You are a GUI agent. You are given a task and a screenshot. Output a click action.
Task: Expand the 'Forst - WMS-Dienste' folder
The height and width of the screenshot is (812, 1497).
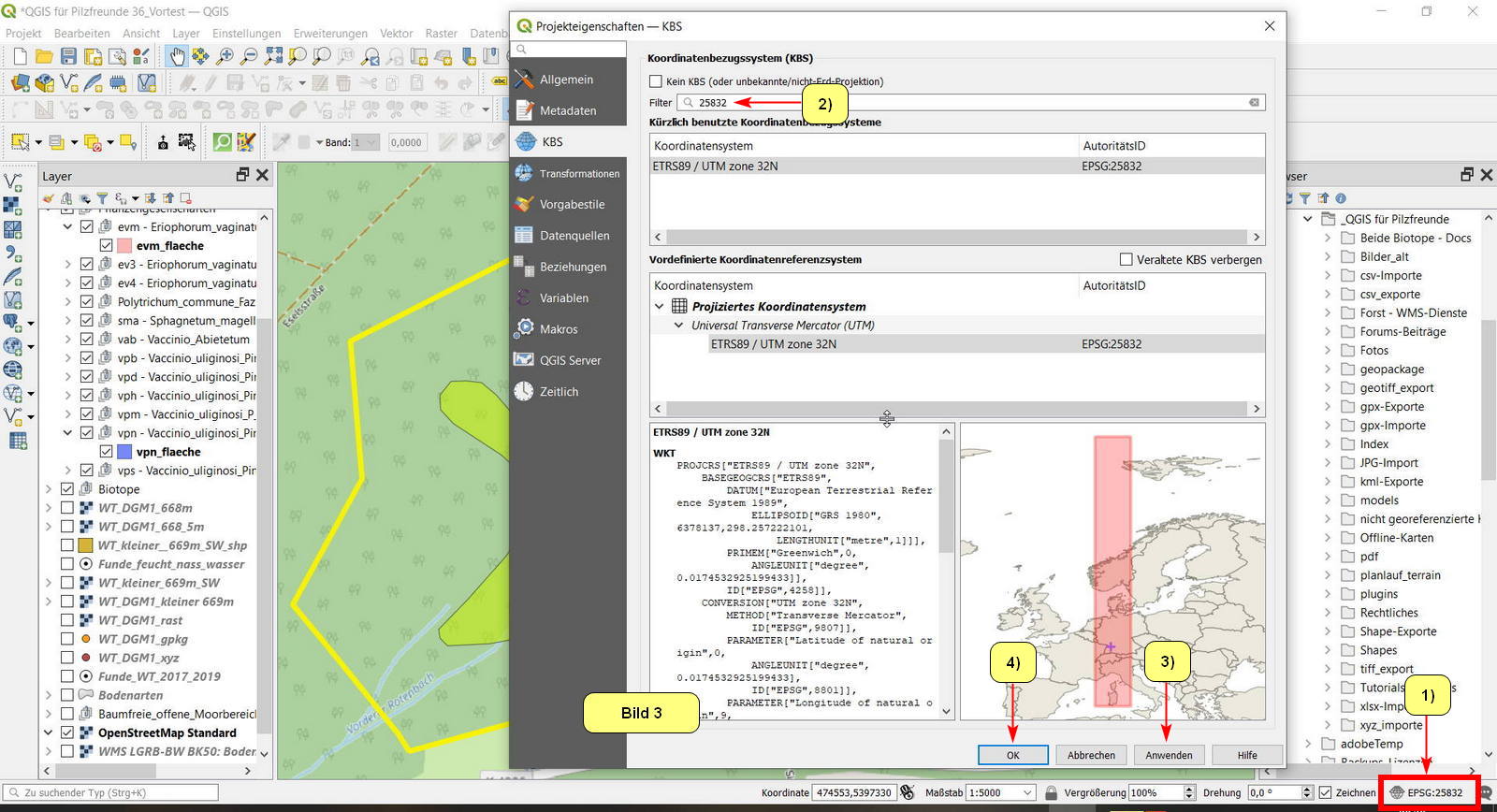tap(1327, 312)
